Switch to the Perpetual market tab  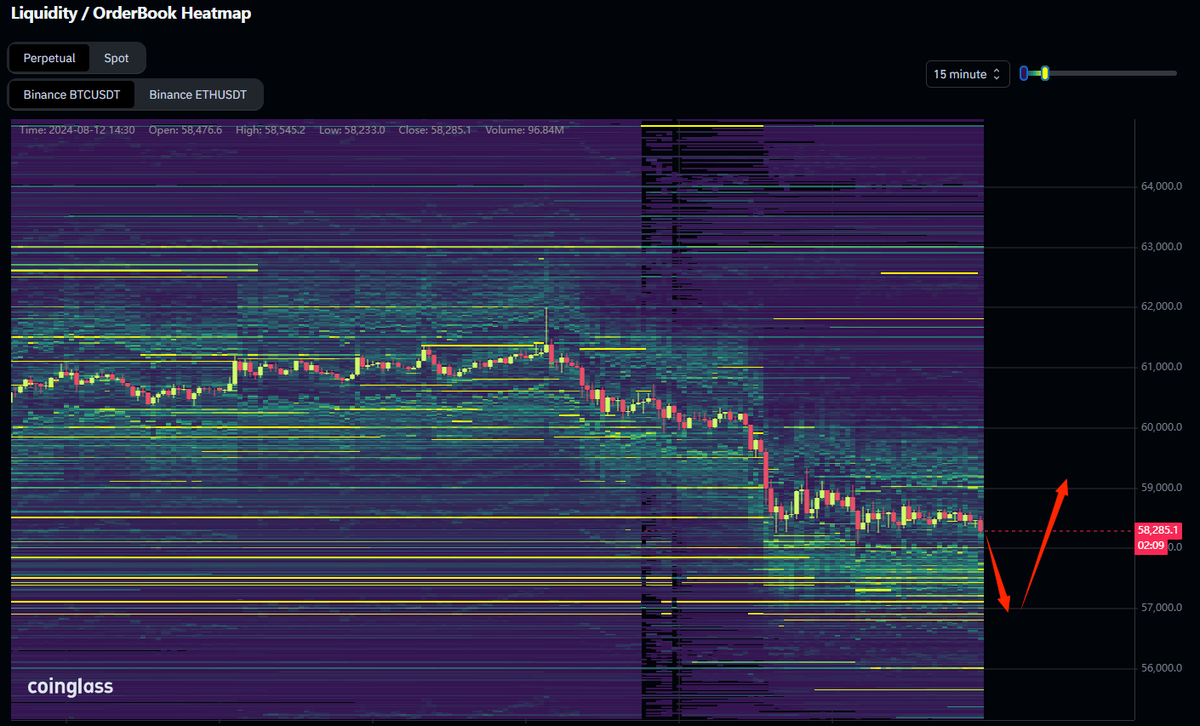(x=50, y=58)
